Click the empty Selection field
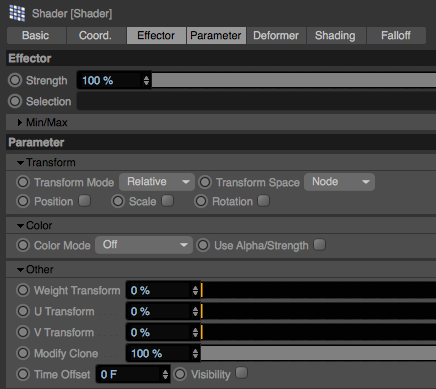The height and width of the screenshot is (389, 436). click(x=257, y=101)
